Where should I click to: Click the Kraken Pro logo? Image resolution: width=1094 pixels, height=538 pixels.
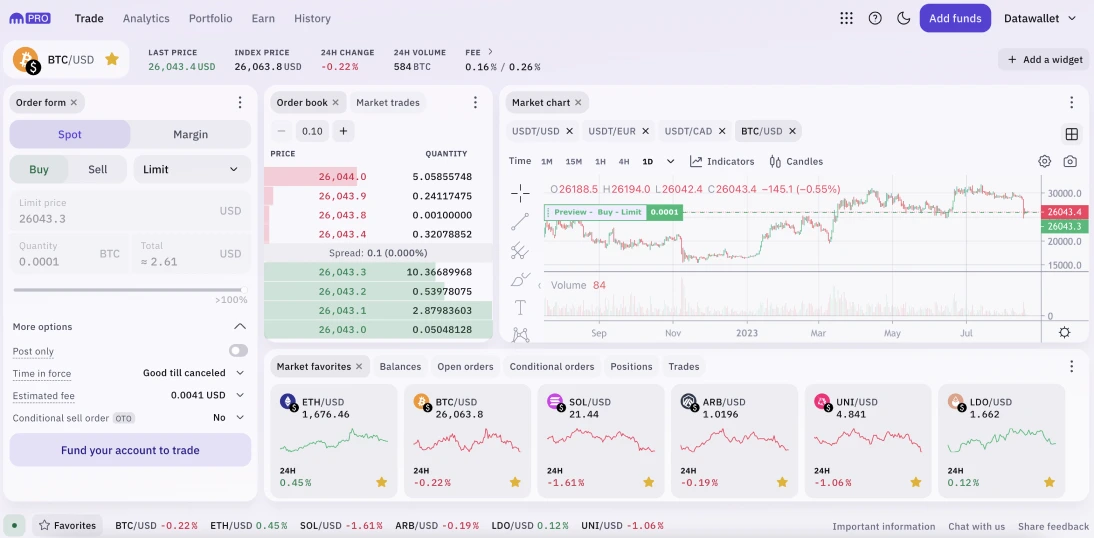pyautogui.click(x=29, y=18)
